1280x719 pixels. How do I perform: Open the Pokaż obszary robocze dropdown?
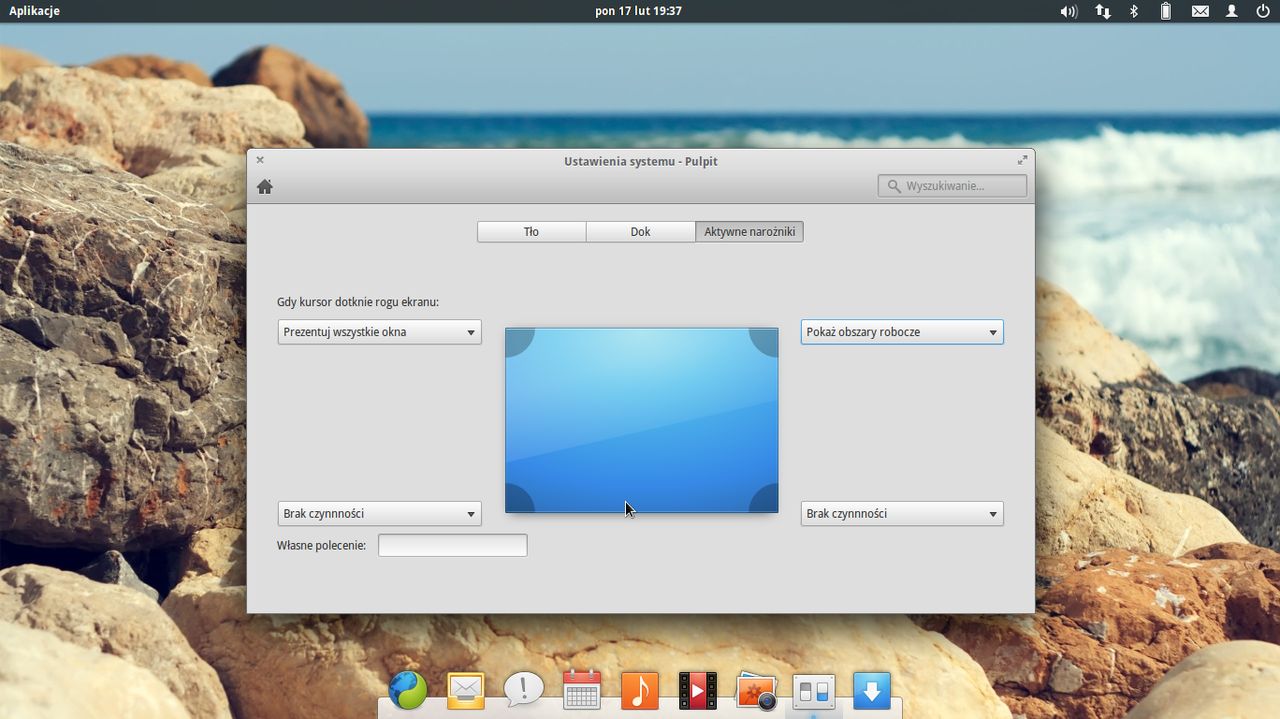click(x=902, y=332)
